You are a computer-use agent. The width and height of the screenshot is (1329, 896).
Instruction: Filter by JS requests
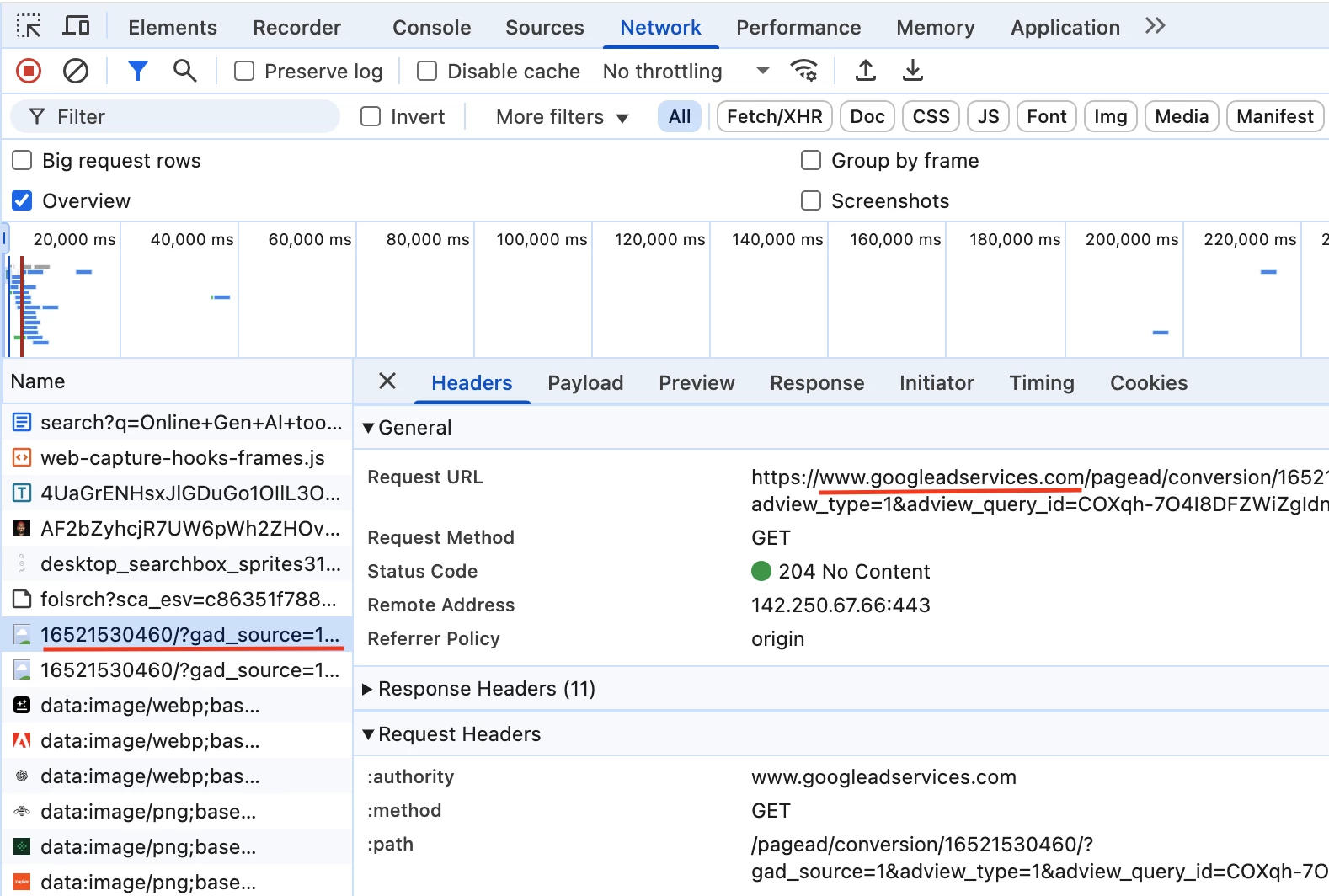[x=989, y=116]
